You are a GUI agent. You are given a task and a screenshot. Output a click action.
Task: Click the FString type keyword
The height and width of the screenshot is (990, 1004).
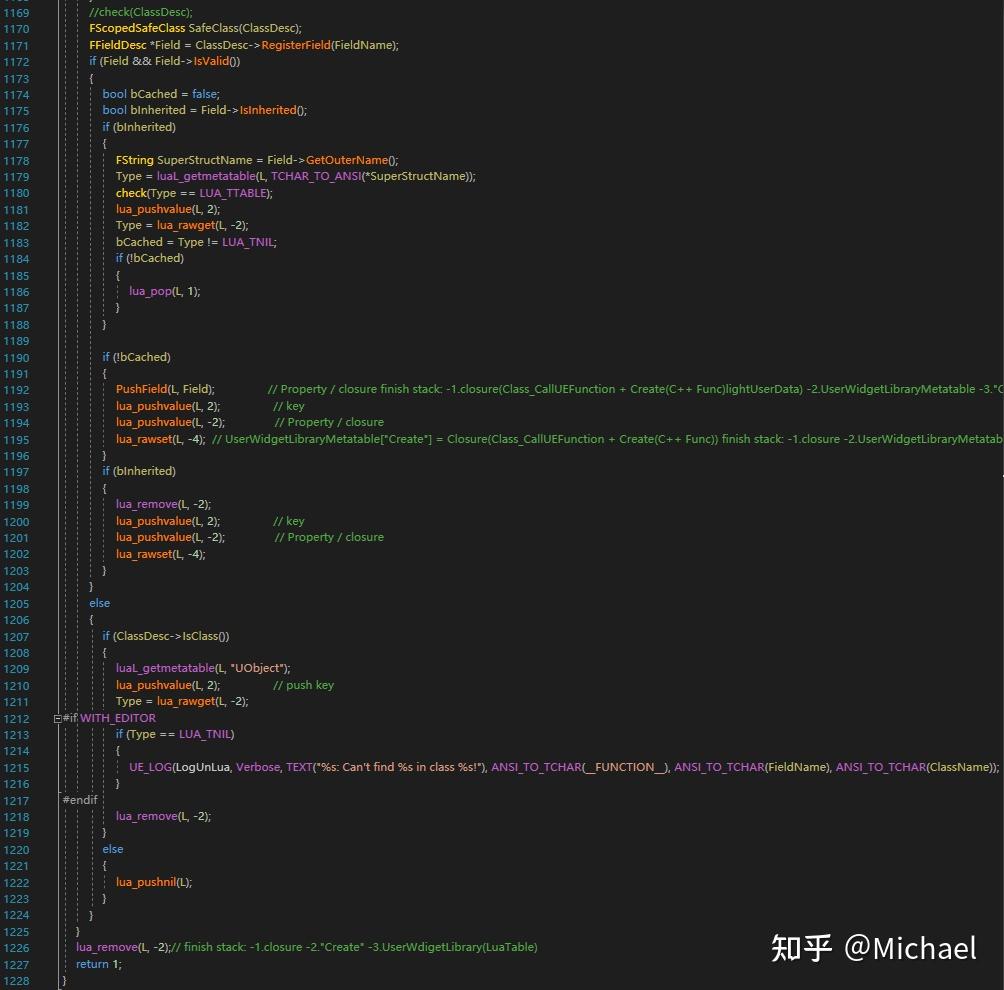click(x=134, y=160)
